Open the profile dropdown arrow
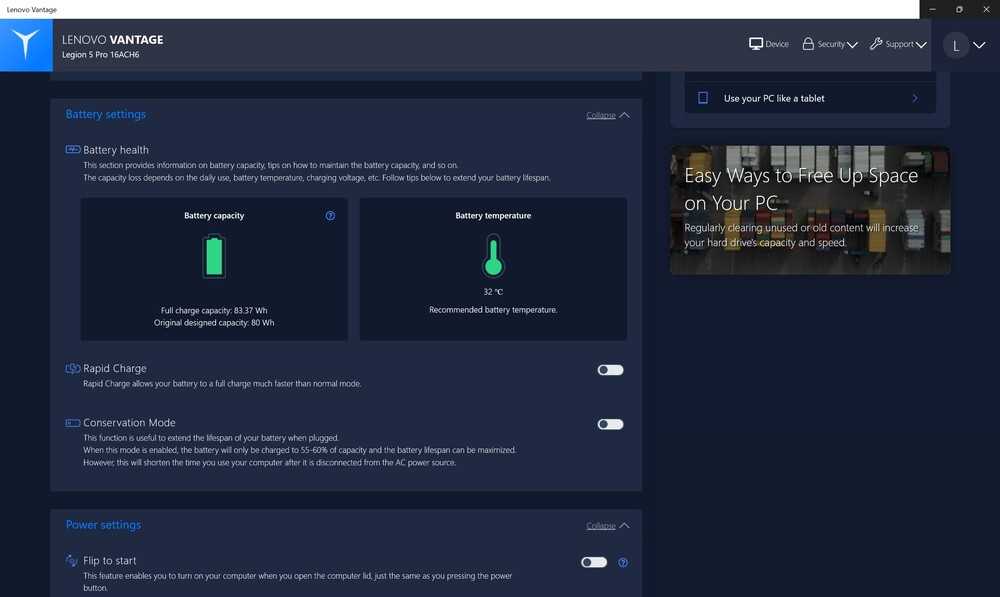The height and width of the screenshot is (597, 1000). (x=979, y=45)
